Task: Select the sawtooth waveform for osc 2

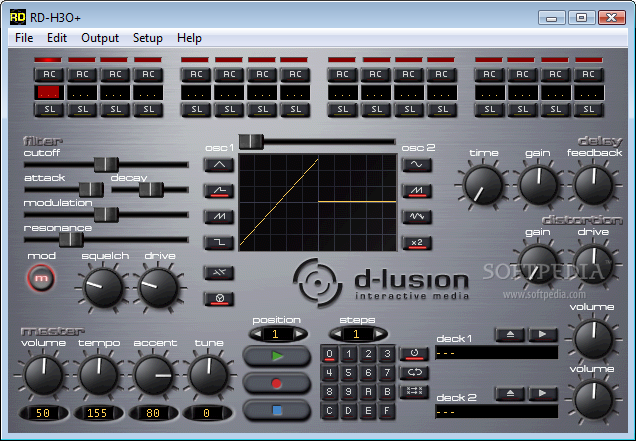Action: tap(417, 191)
